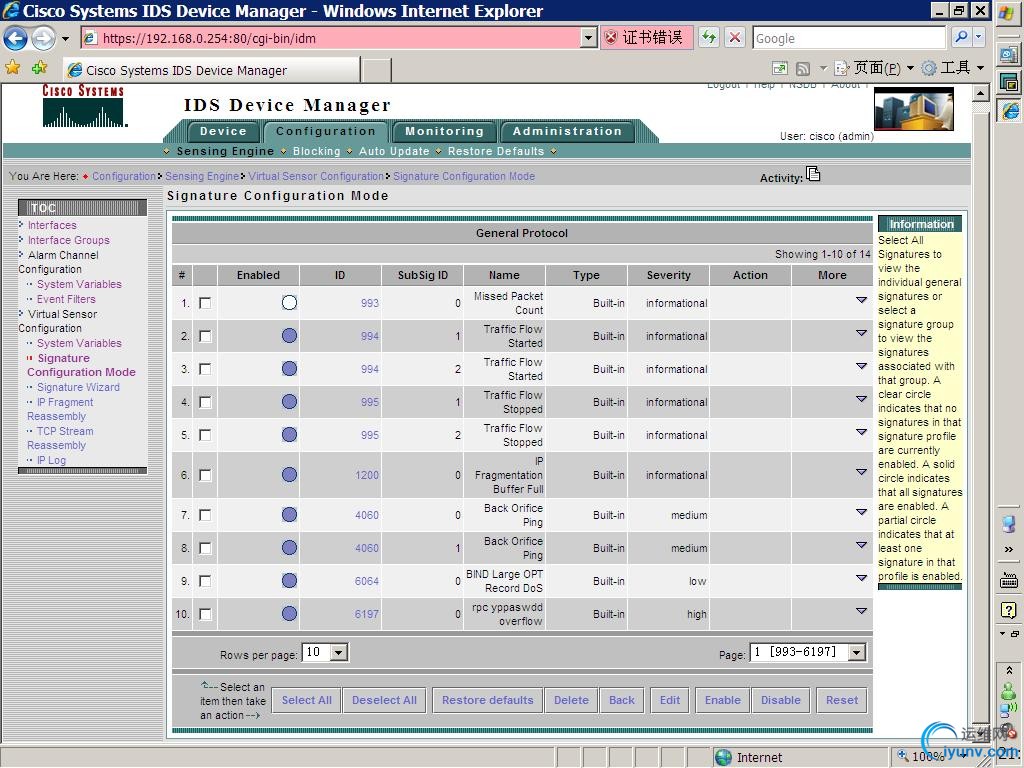Screen dimensions: 1024x768
Task: Check the box for row 10 rpc yppaswdd
Action: point(205,614)
